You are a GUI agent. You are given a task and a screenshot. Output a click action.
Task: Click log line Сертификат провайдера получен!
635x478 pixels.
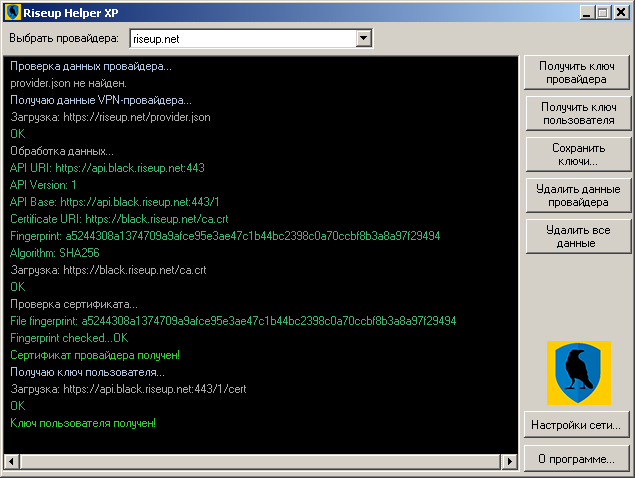coord(95,355)
